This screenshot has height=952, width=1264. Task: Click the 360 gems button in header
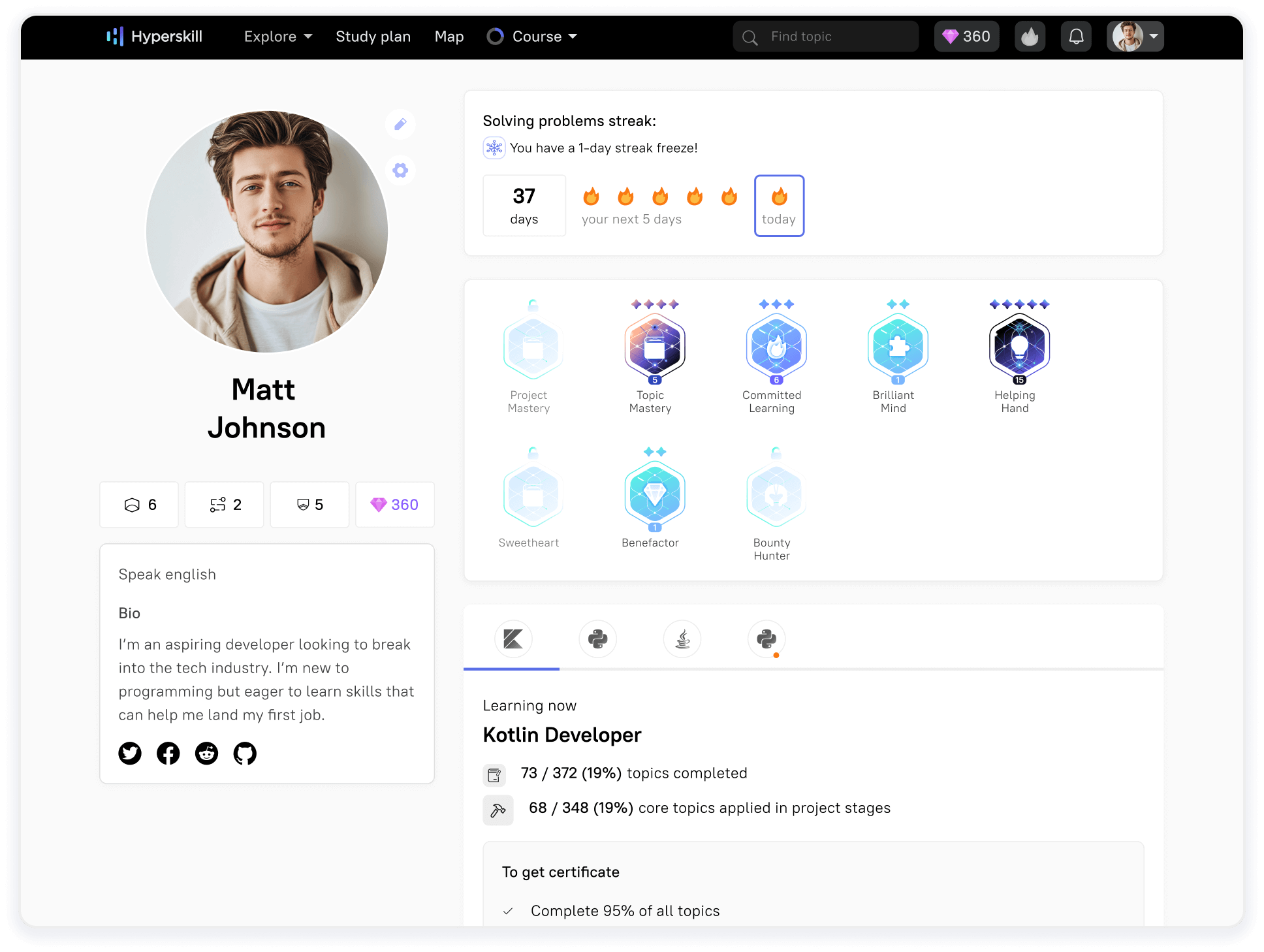[x=966, y=37]
